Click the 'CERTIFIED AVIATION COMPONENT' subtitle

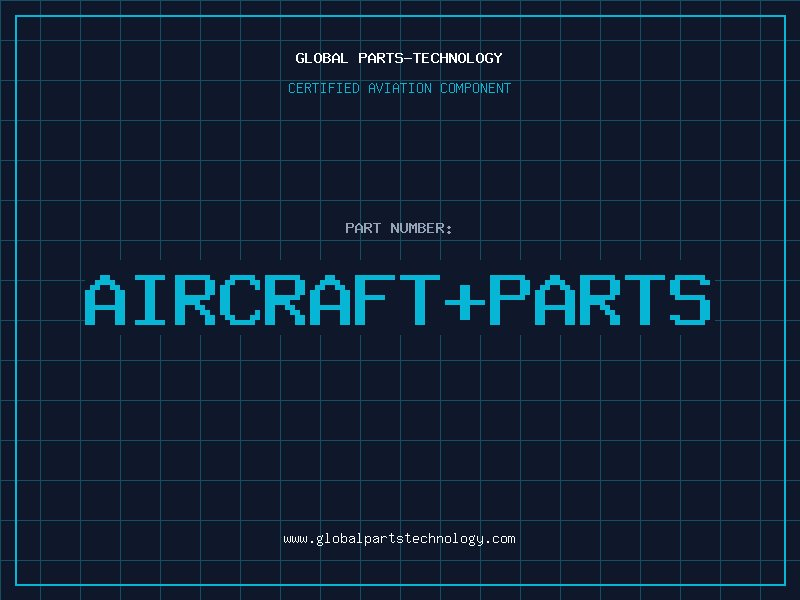click(x=399, y=88)
